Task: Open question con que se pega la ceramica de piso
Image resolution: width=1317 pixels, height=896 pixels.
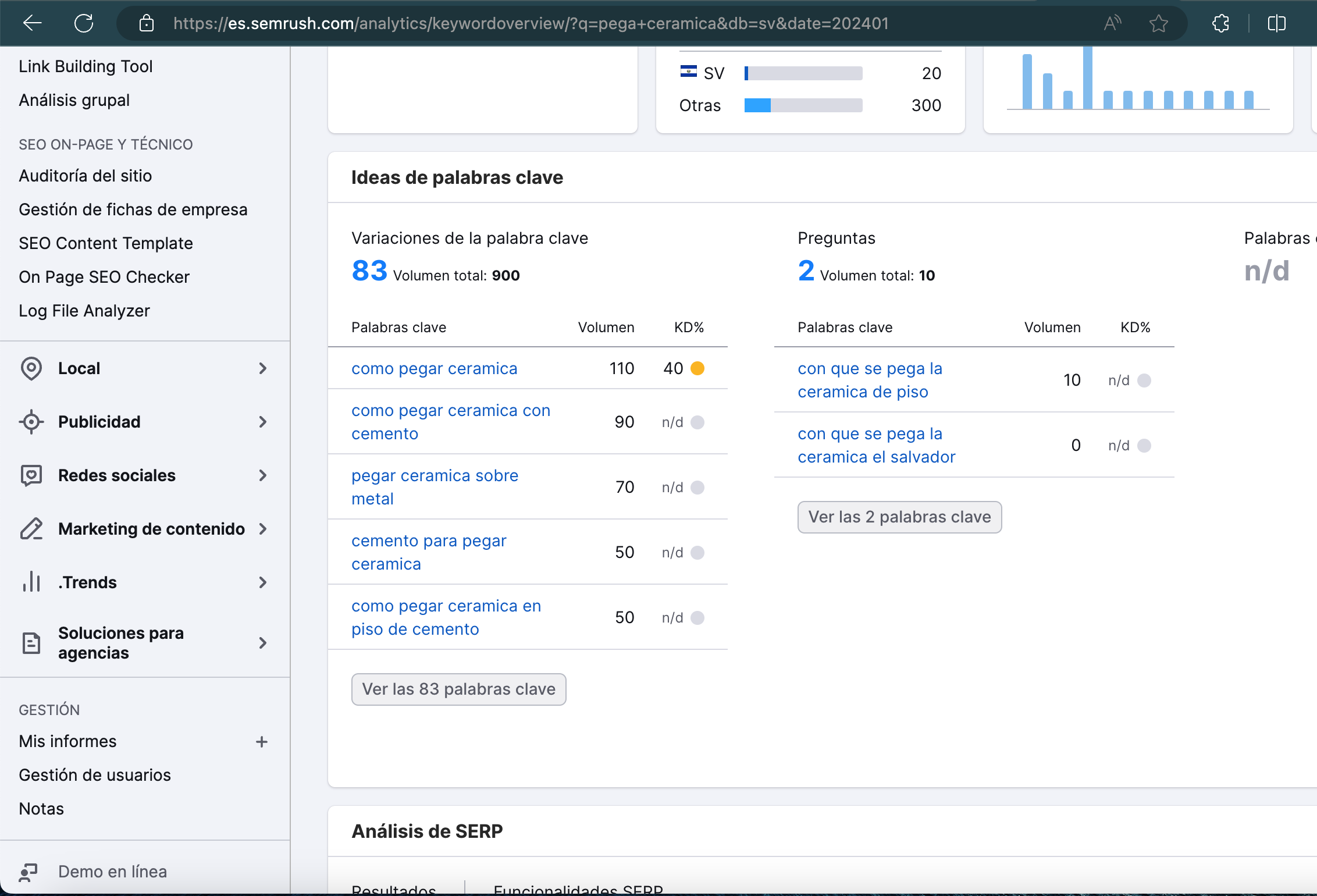Action: coord(870,380)
